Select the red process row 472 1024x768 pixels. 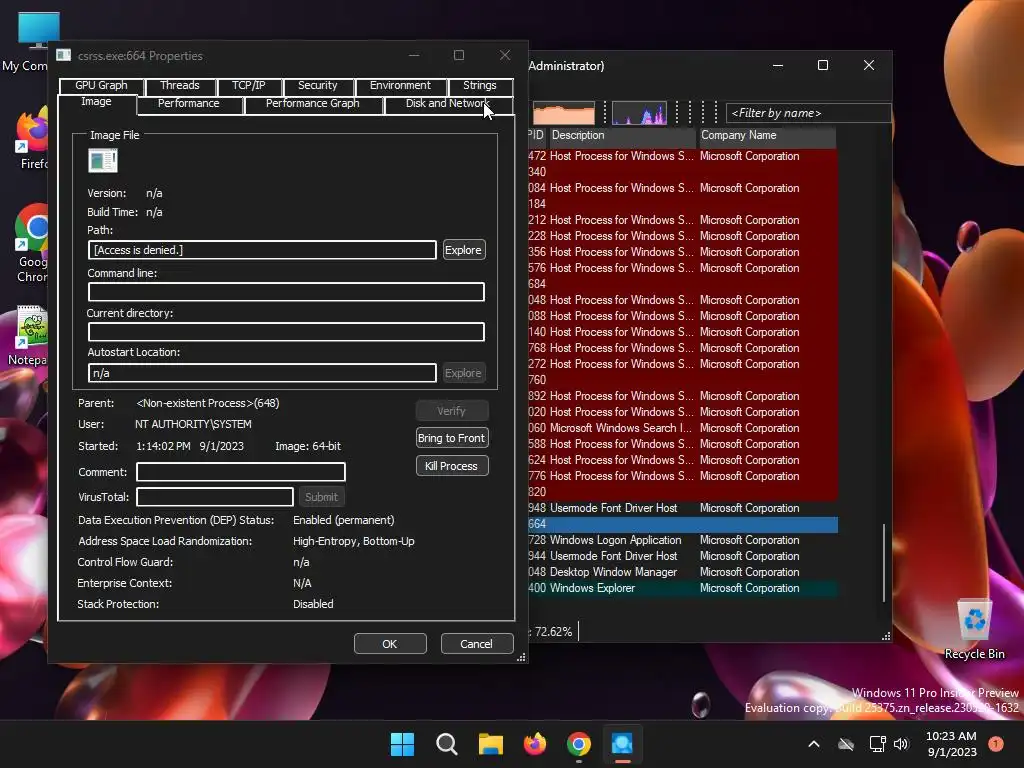point(683,156)
